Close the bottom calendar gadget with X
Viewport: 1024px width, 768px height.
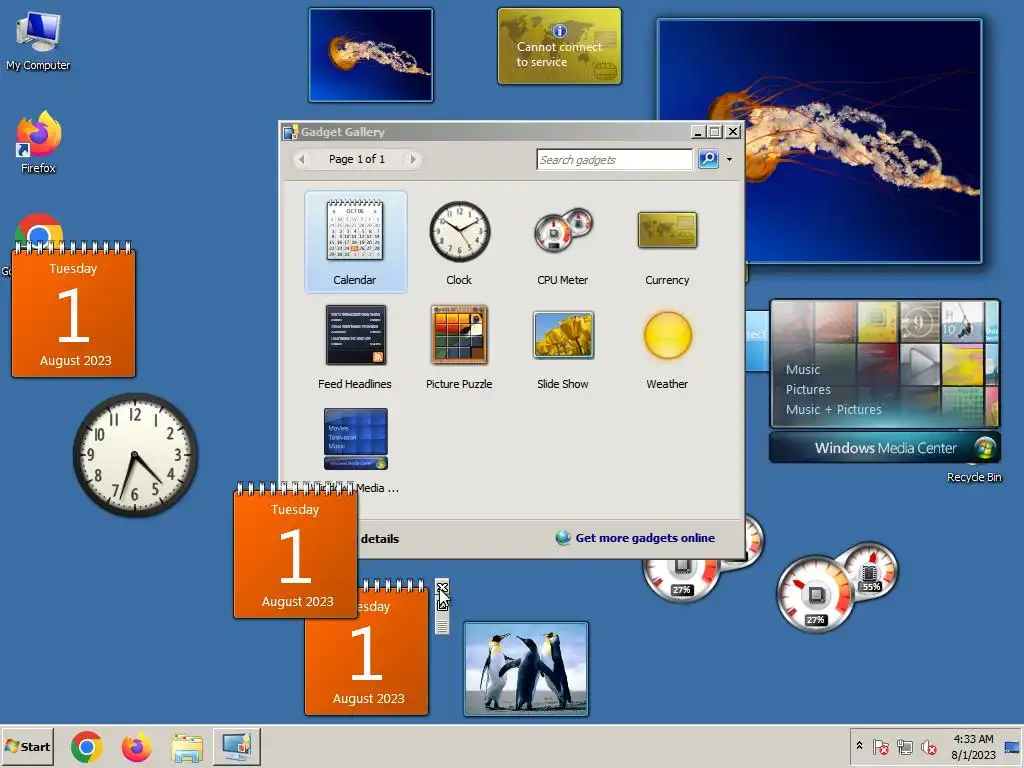pyautogui.click(x=442, y=588)
